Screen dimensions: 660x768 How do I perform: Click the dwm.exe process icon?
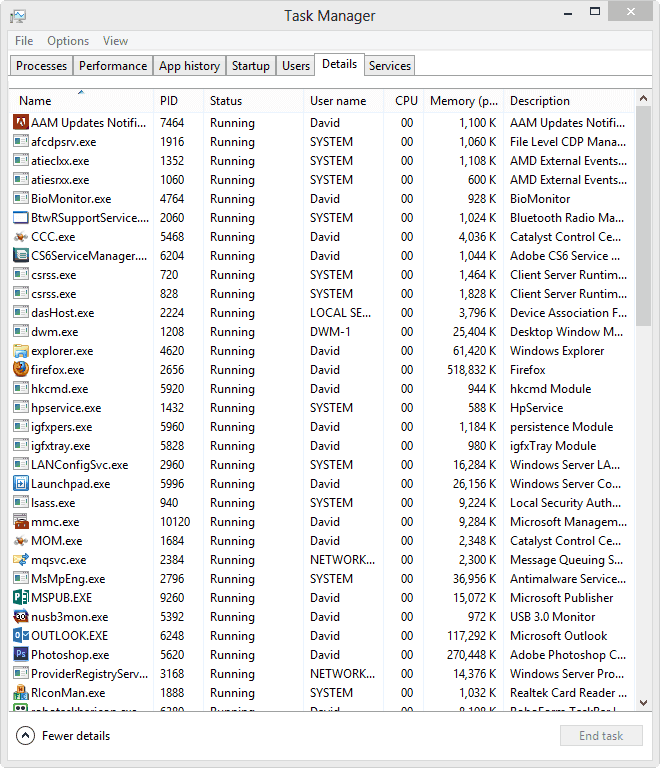pyautogui.click(x=21, y=332)
